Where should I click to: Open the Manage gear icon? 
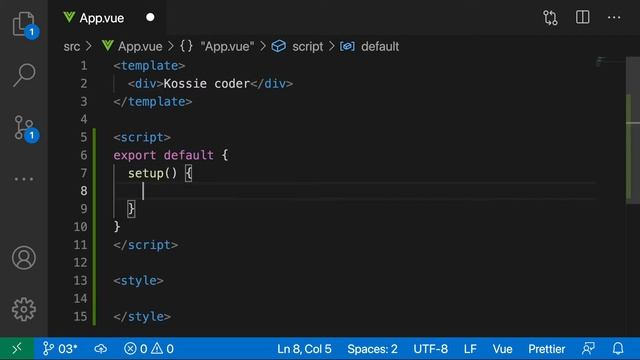[x=24, y=309]
